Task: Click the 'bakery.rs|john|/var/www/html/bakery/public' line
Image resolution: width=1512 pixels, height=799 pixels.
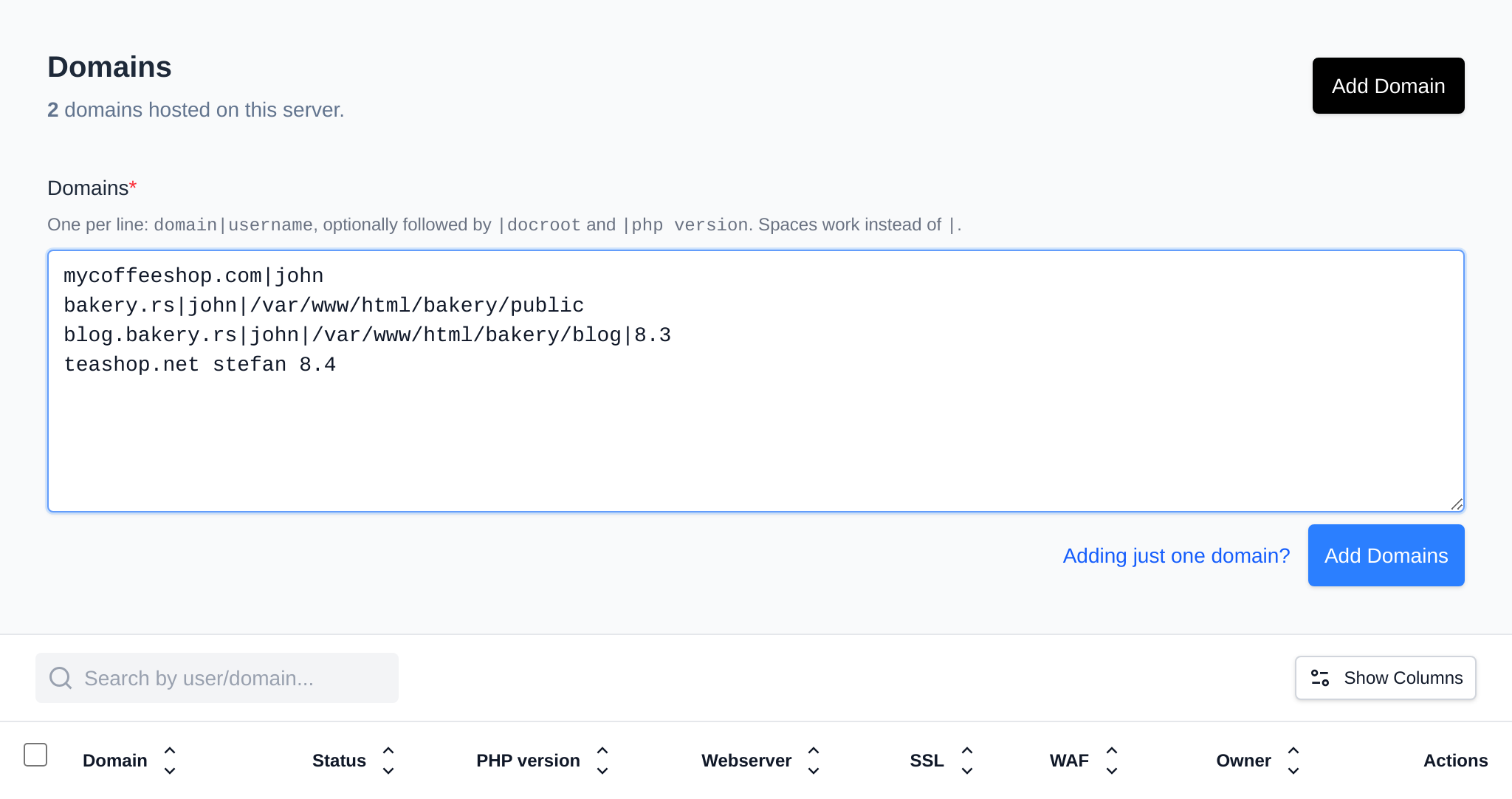Action: tap(323, 306)
